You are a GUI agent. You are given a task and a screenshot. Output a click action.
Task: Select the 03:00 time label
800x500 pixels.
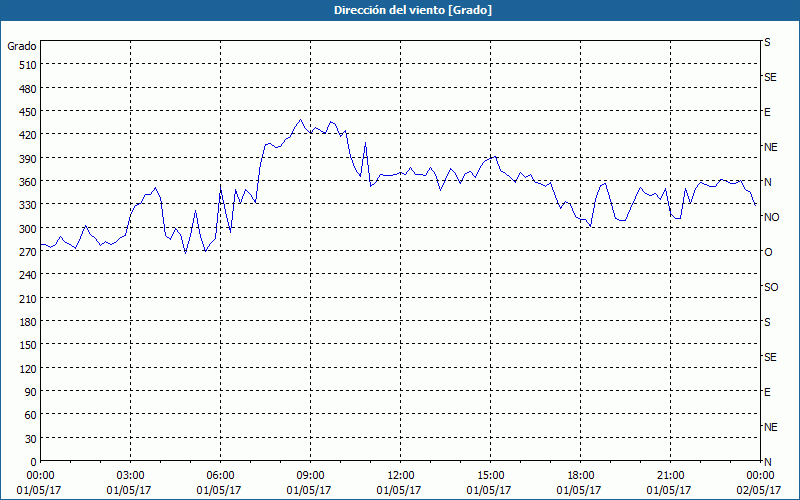coord(130,476)
